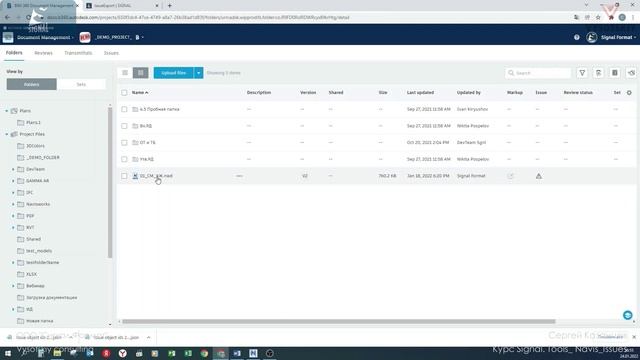
Task: Select the Shared folder in tree
Action: tap(33, 239)
